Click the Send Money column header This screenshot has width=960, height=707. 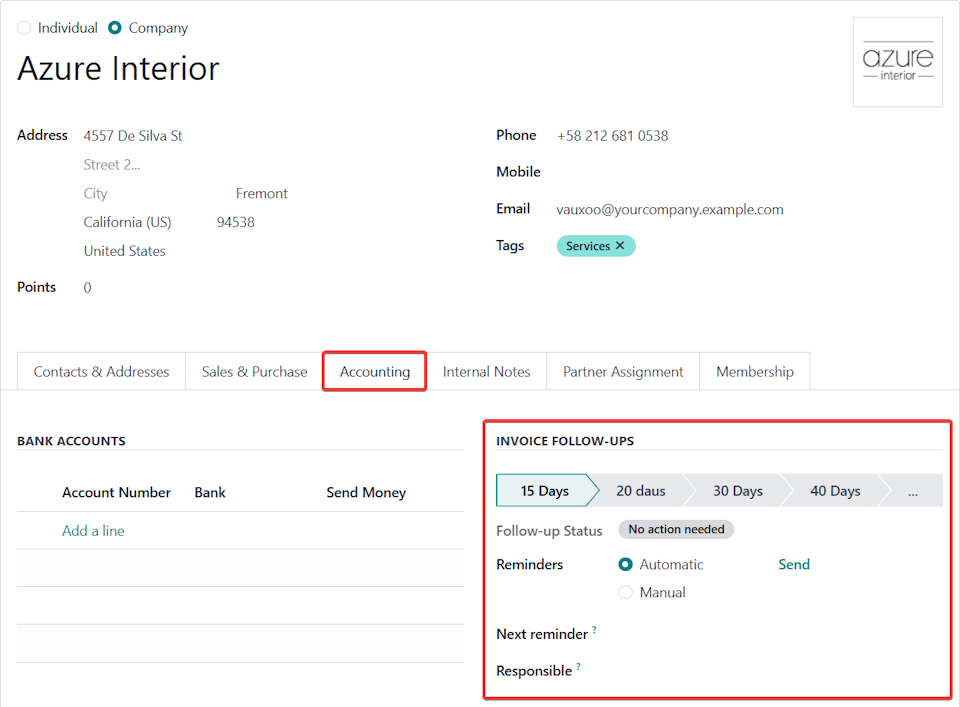[x=366, y=493]
